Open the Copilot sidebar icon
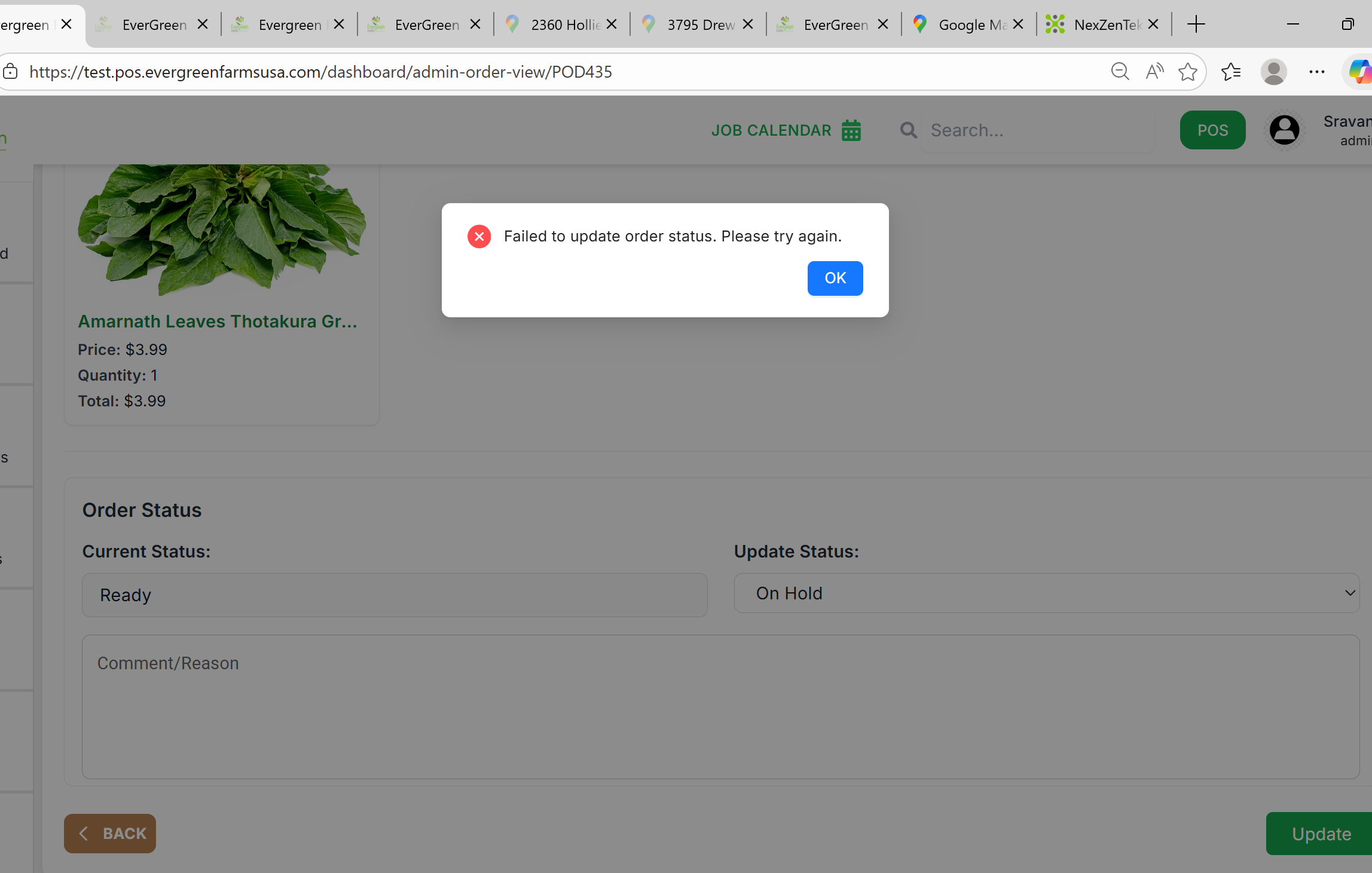 click(x=1359, y=72)
